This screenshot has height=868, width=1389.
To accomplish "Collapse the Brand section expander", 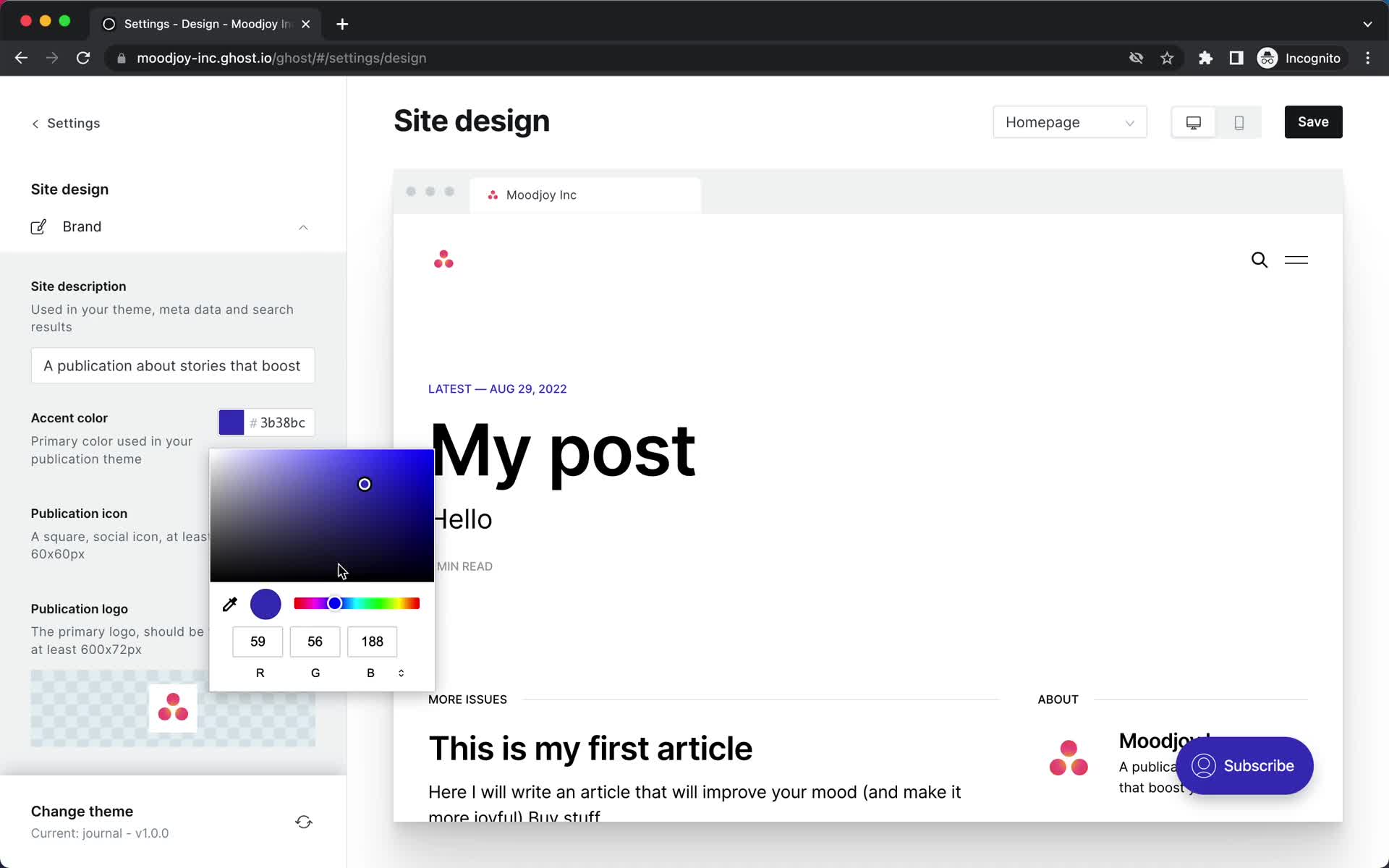I will pos(303,227).
